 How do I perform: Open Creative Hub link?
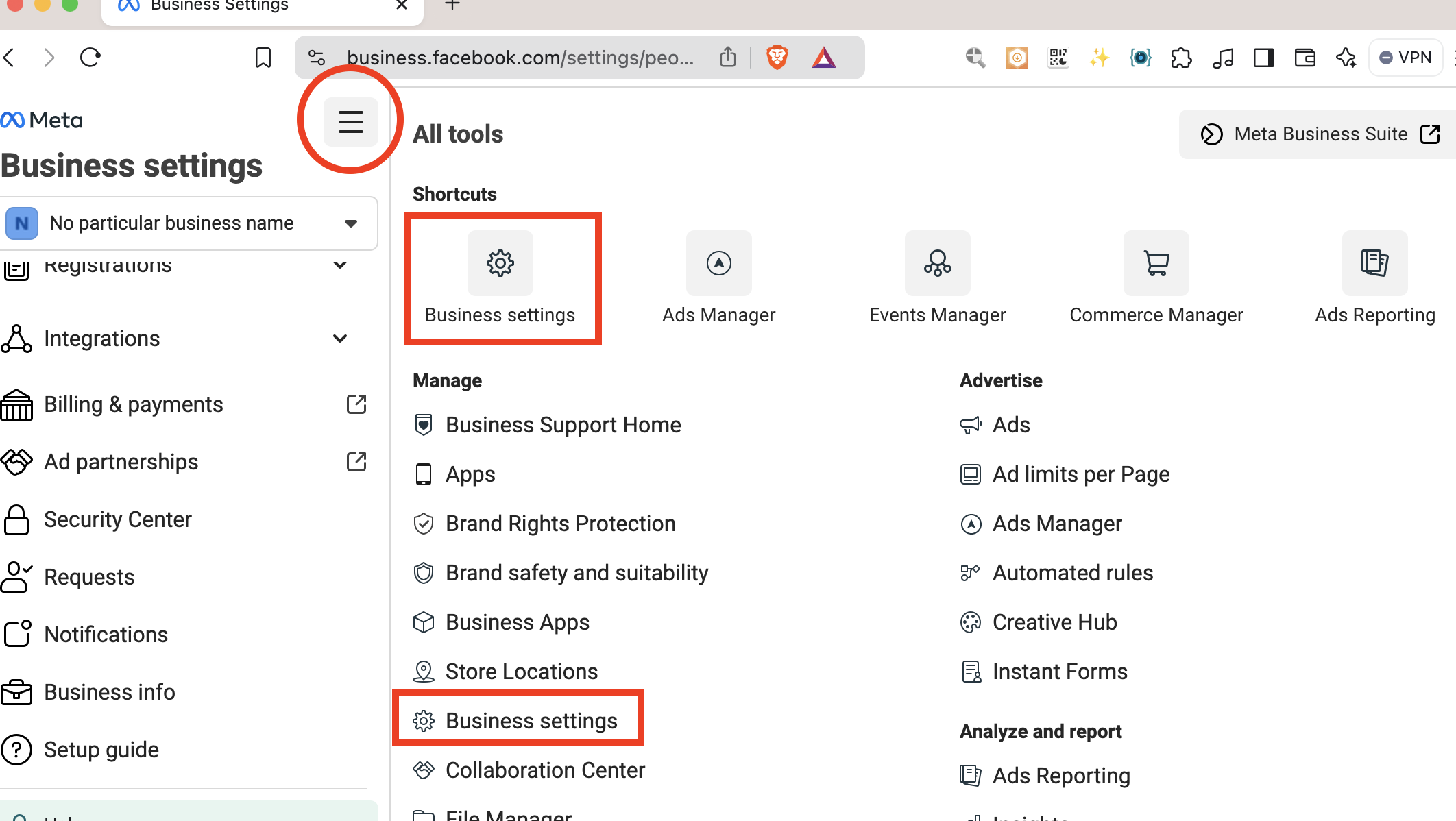coord(1054,622)
